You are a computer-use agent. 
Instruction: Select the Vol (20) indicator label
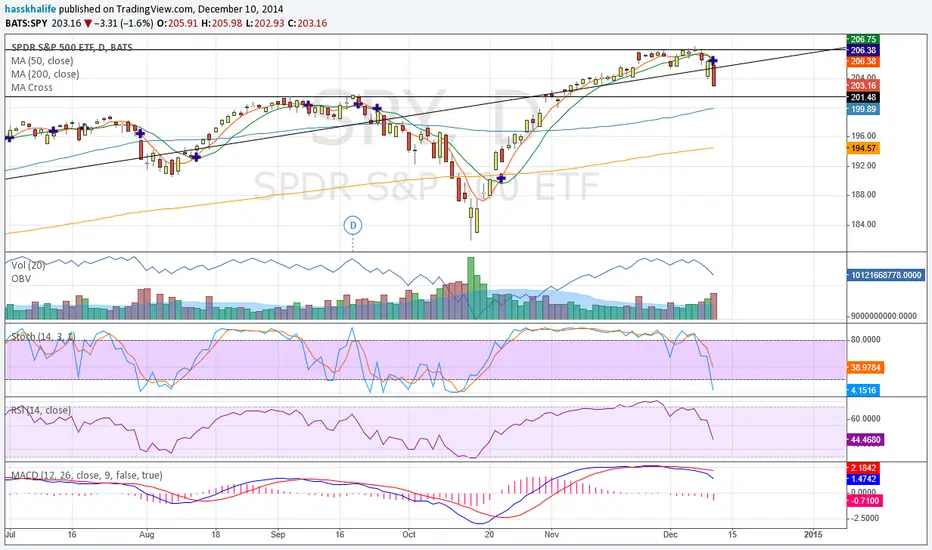(x=28, y=265)
